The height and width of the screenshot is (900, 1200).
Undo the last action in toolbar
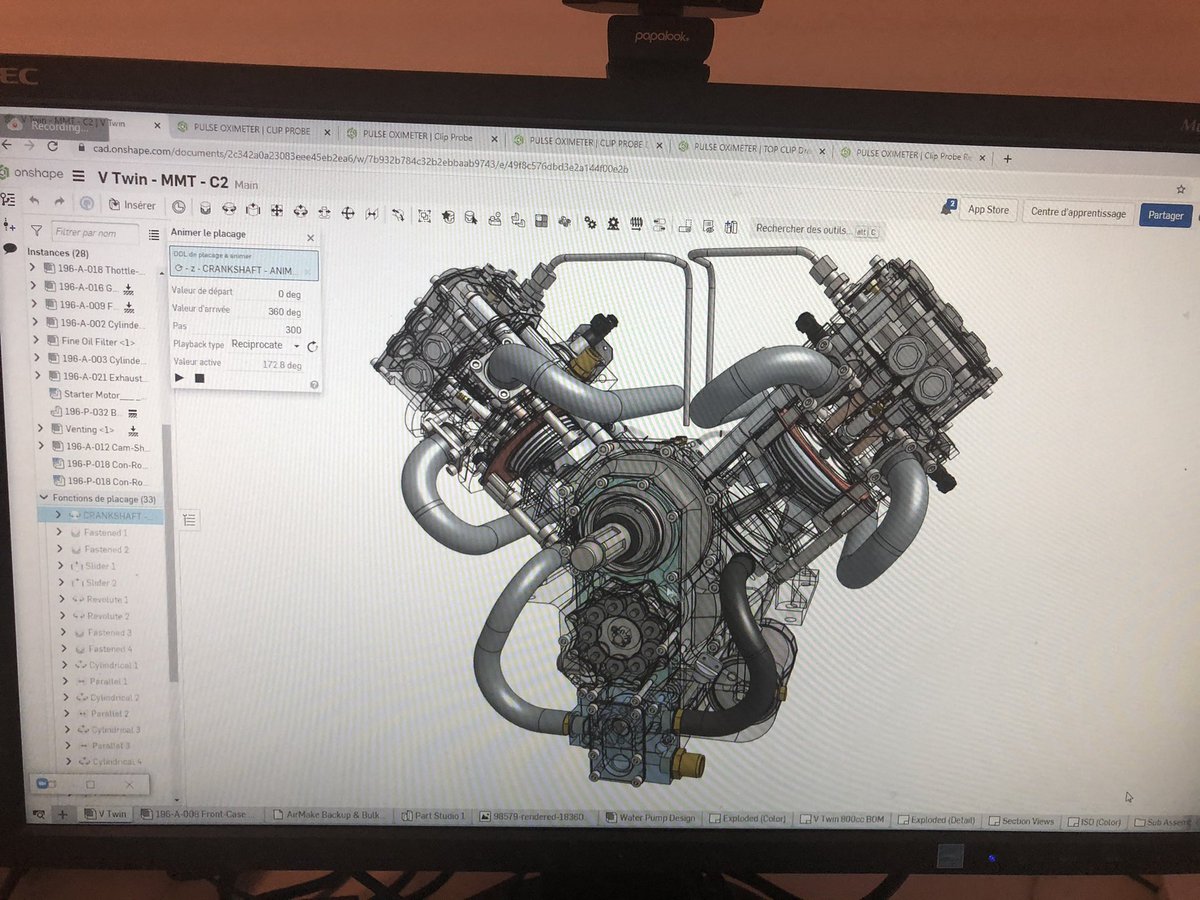[35, 201]
